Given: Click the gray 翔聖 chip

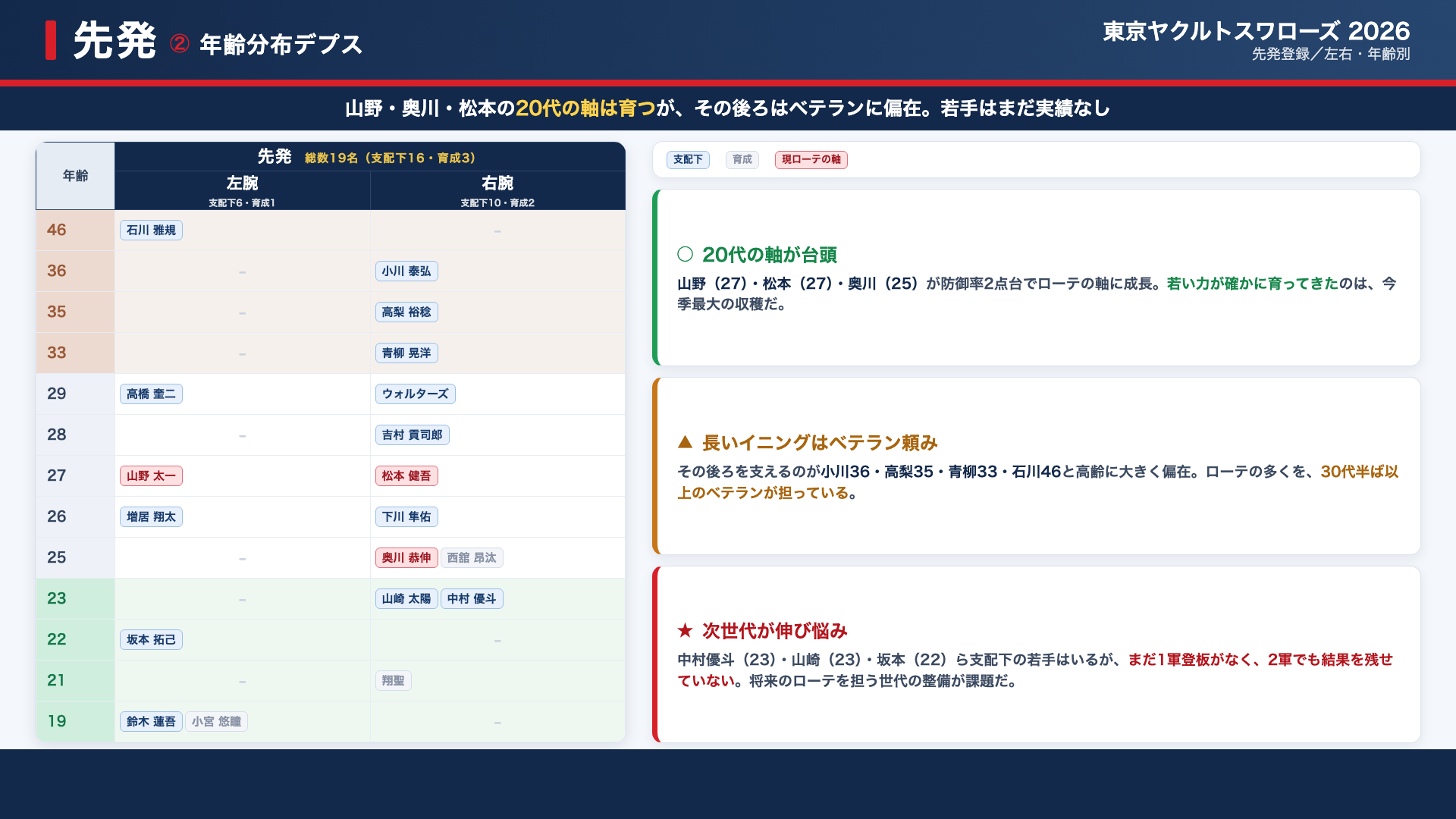Looking at the screenshot, I should [x=394, y=681].
